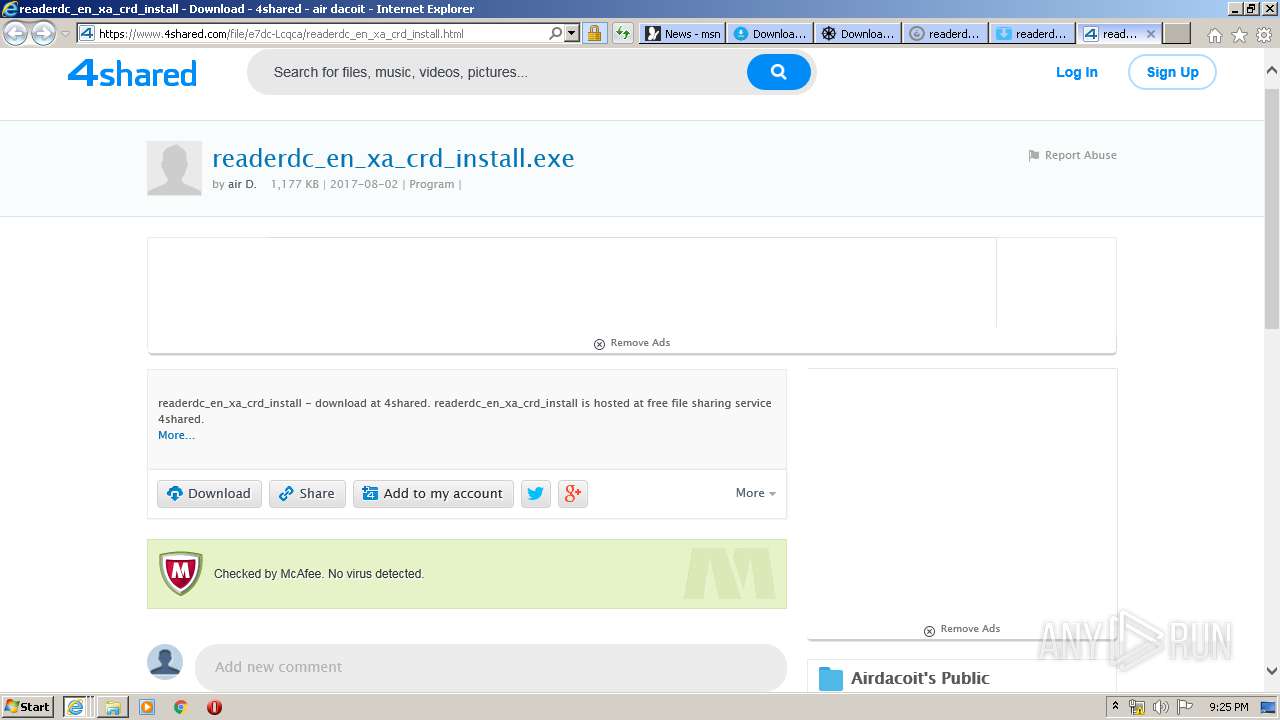Click the Airdacoit's Public folder icon
The width and height of the screenshot is (1280, 720).
pyautogui.click(x=831, y=679)
